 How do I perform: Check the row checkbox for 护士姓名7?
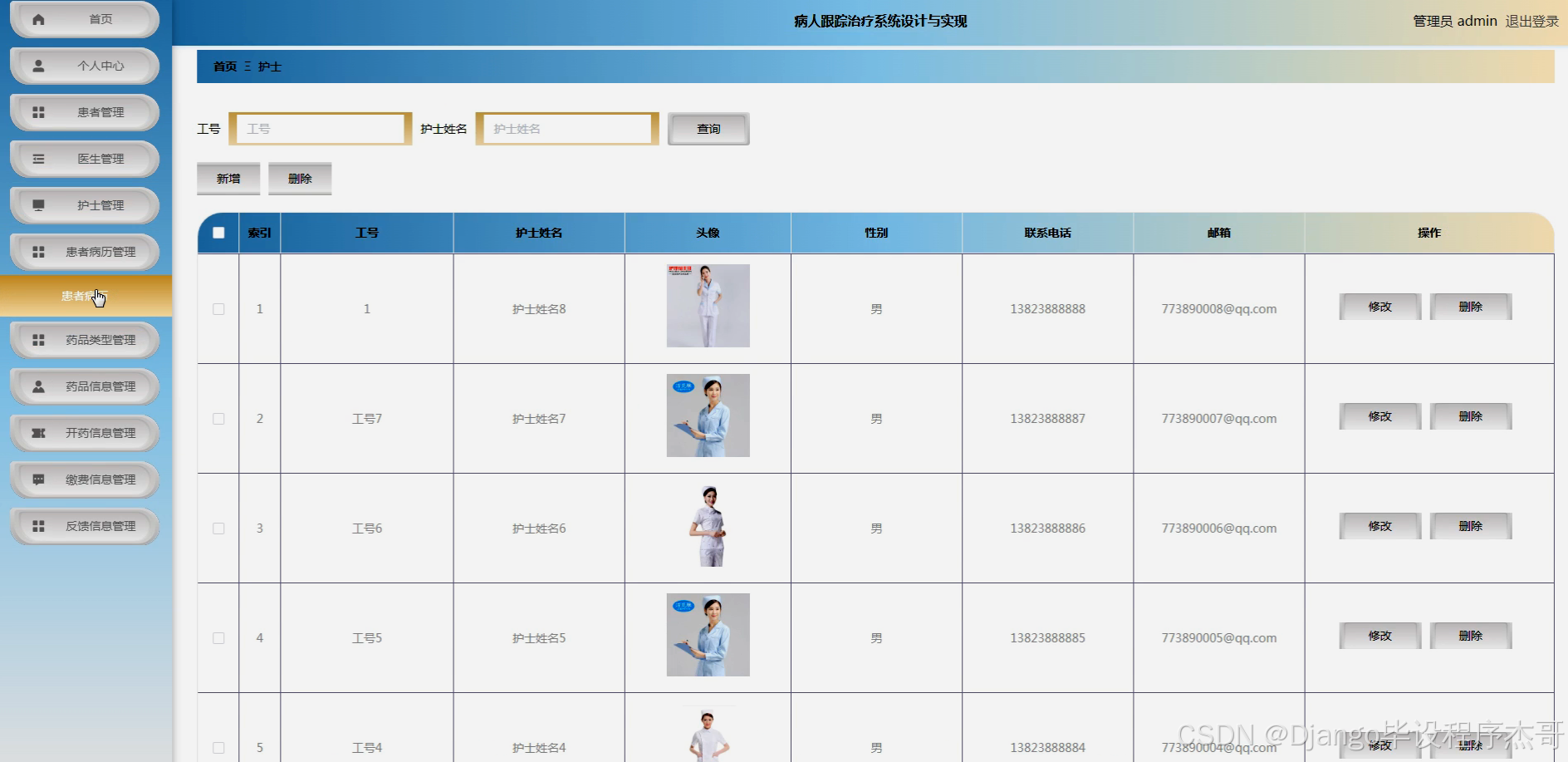(x=218, y=419)
